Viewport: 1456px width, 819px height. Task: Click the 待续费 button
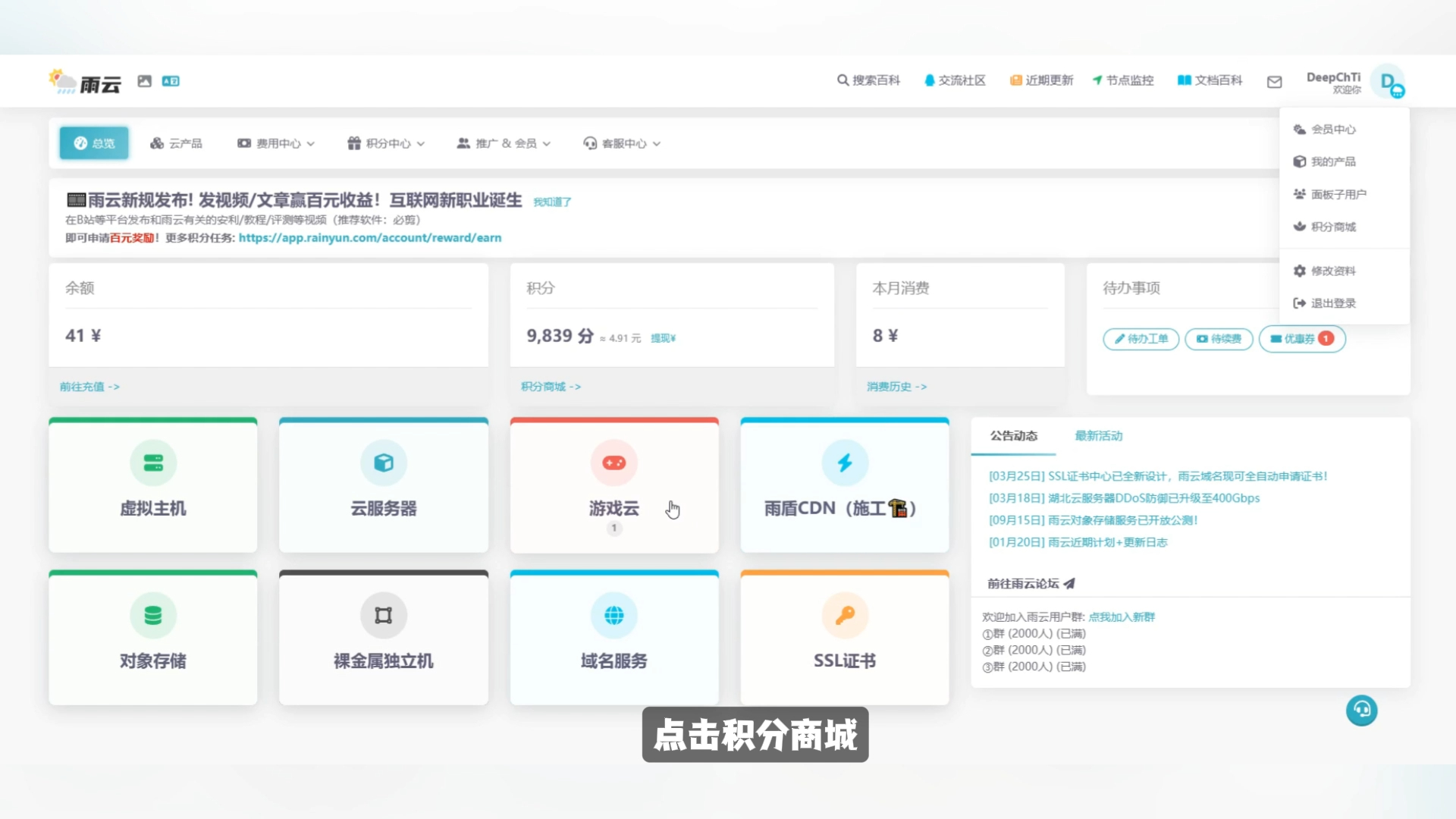click(x=1219, y=339)
